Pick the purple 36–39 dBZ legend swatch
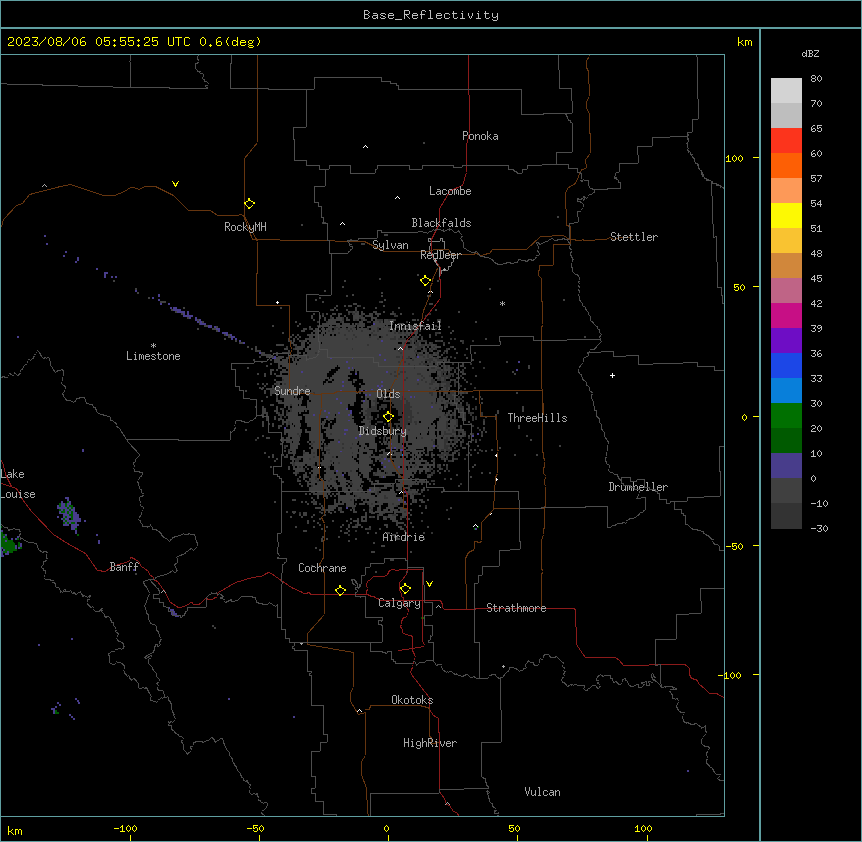The image size is (862, 842). 786,341
